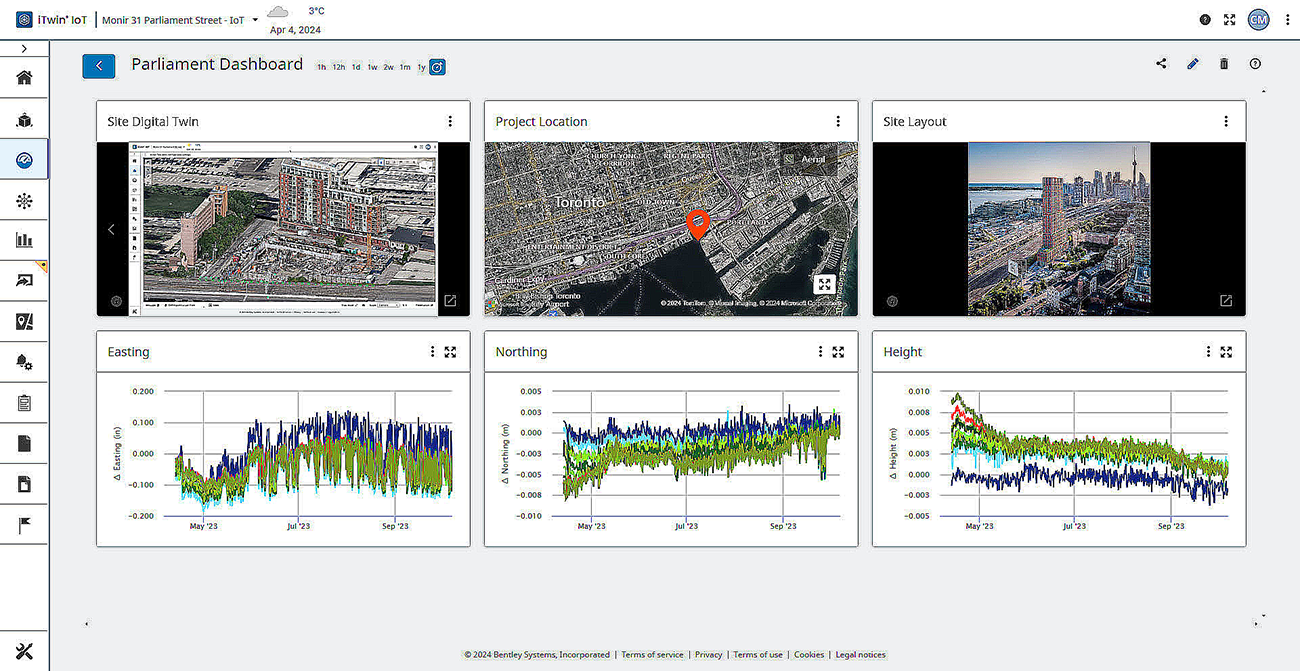
Task: Open the Terms of service link
Action: [652, 654]
